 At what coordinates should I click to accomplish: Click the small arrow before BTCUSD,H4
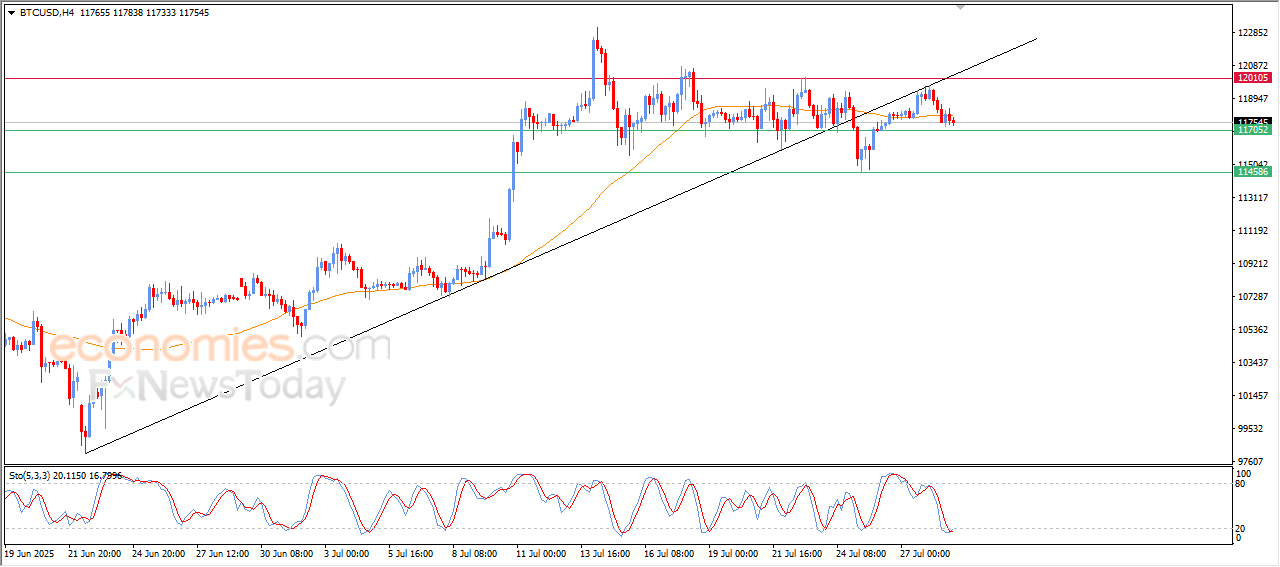tap(11, 12)
